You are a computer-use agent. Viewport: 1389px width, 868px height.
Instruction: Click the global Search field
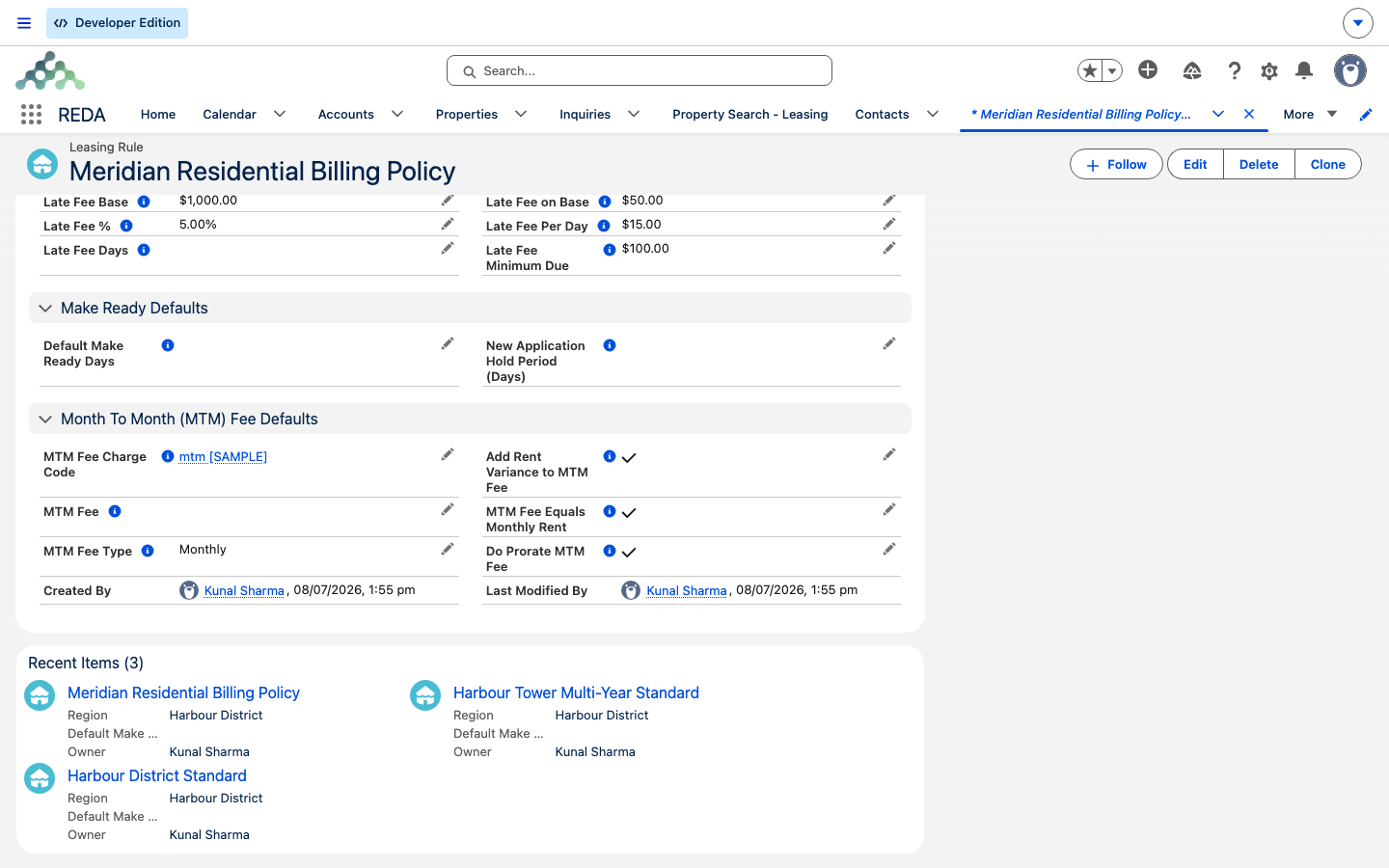(x=640, y=70)
